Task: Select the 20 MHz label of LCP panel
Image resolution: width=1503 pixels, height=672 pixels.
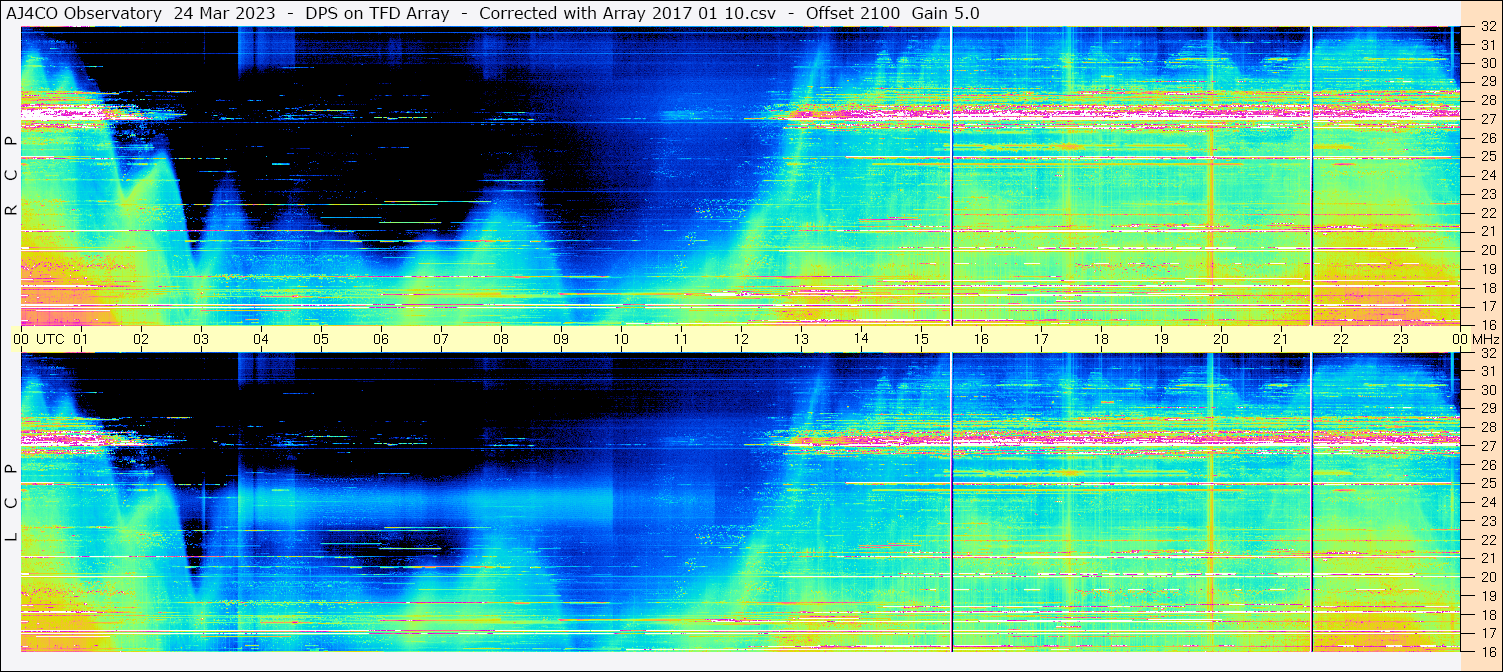Action: pyautogui.click(x=1488, y=577)
